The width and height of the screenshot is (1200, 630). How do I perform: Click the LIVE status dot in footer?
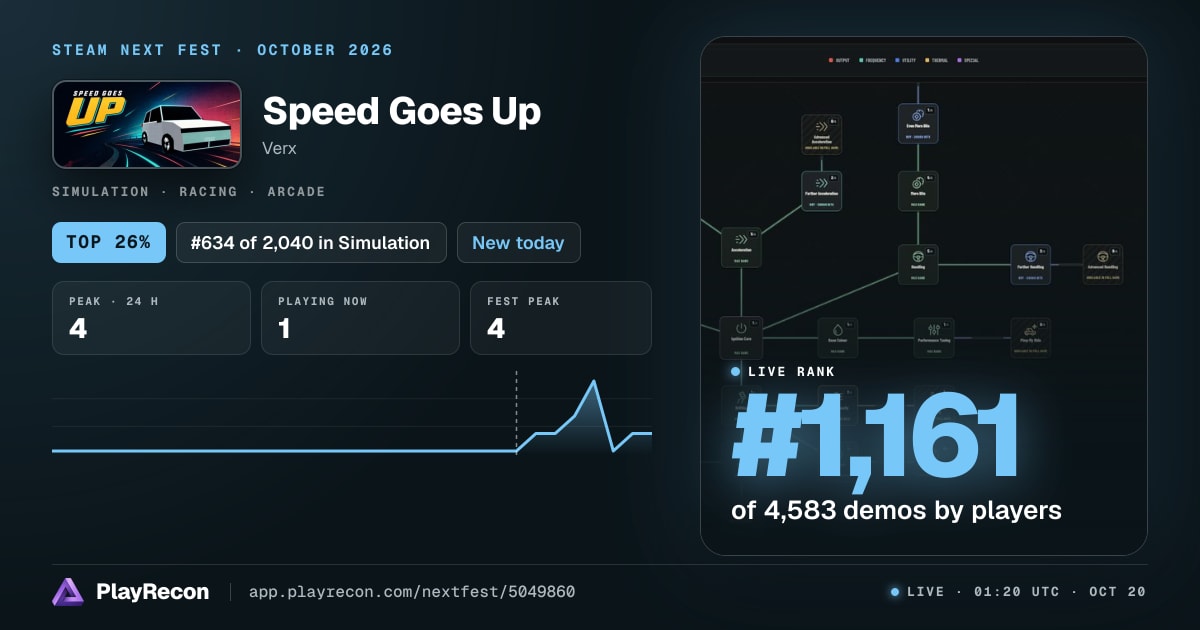(895, 592)
